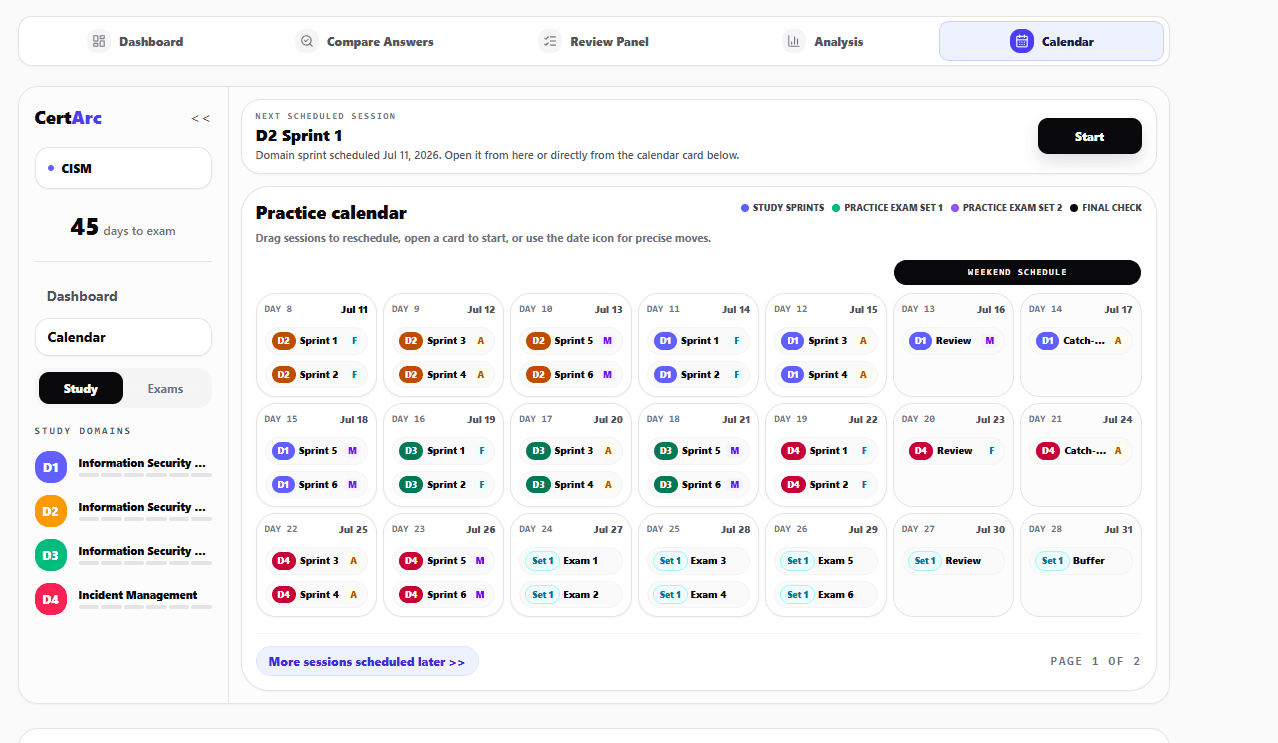This screenshot has width=1278, height=743.
Task: Select Calendar in the sidebar menu
Action: pos(123,337)
